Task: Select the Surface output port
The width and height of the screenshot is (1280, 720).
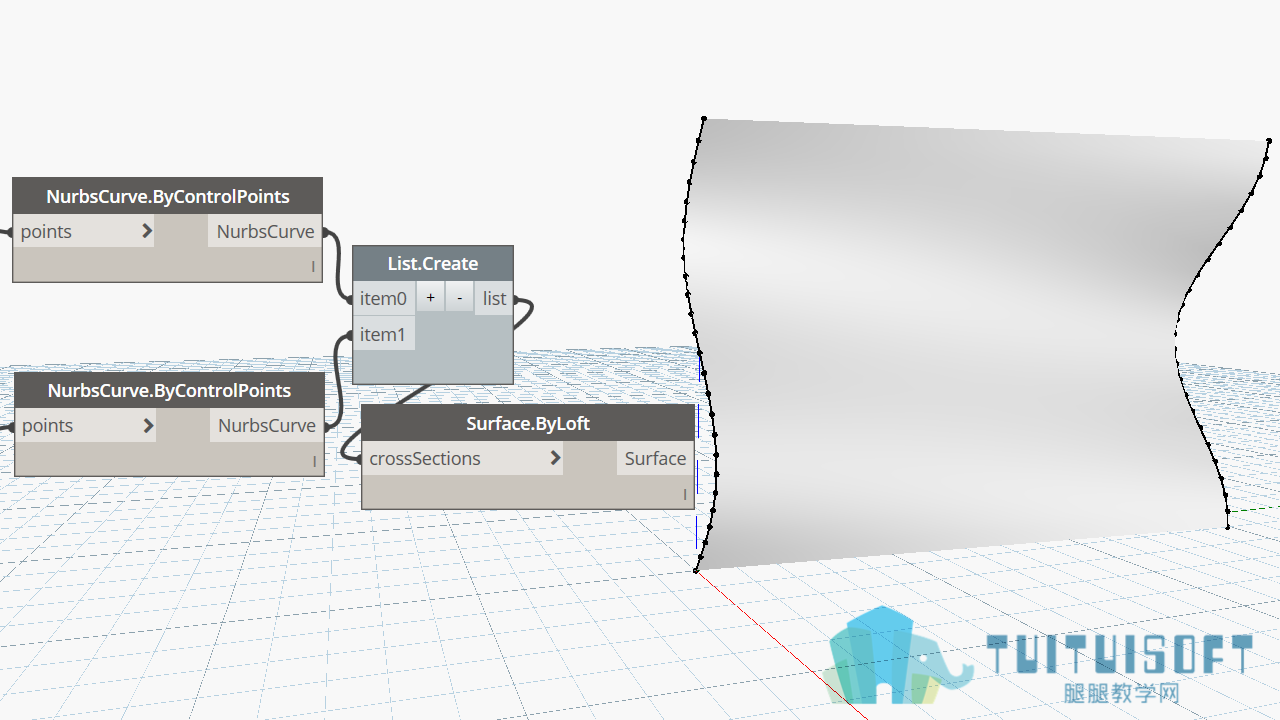Action: [655, 458]
